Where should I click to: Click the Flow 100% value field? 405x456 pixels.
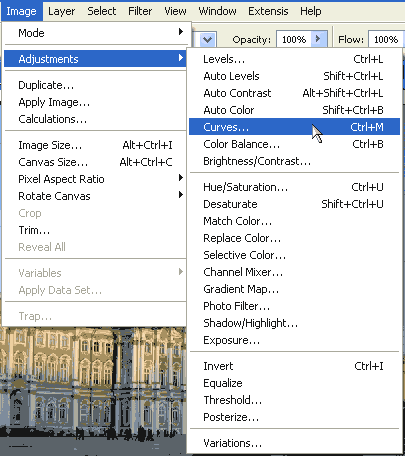(x=386, y=40)
